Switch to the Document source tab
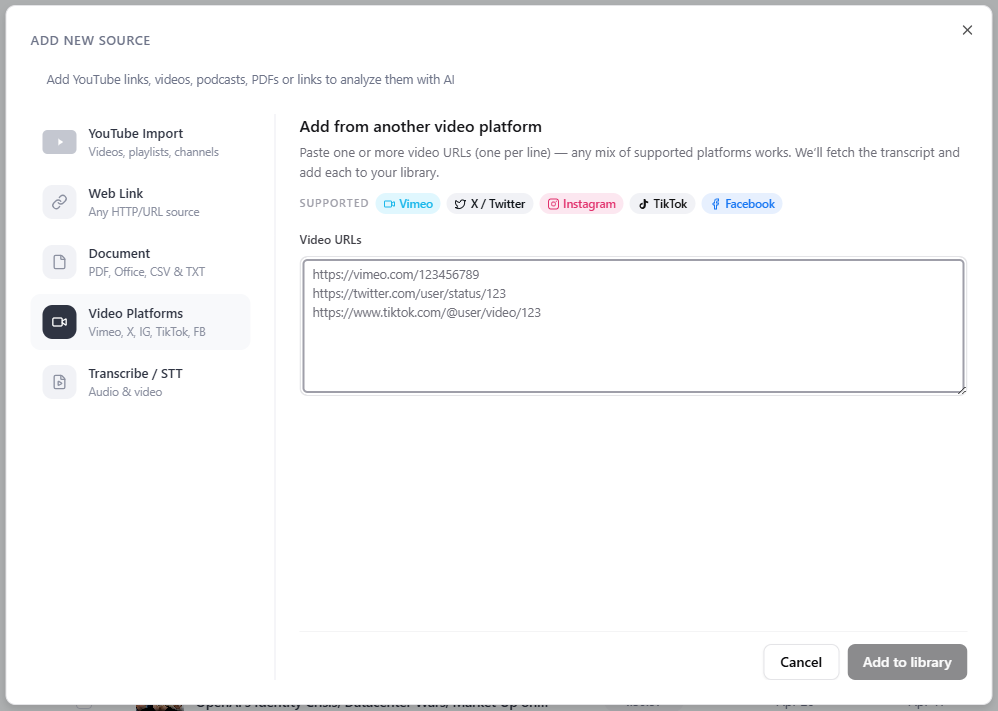Viewport: 998px width, 711px height. [141, 262]
